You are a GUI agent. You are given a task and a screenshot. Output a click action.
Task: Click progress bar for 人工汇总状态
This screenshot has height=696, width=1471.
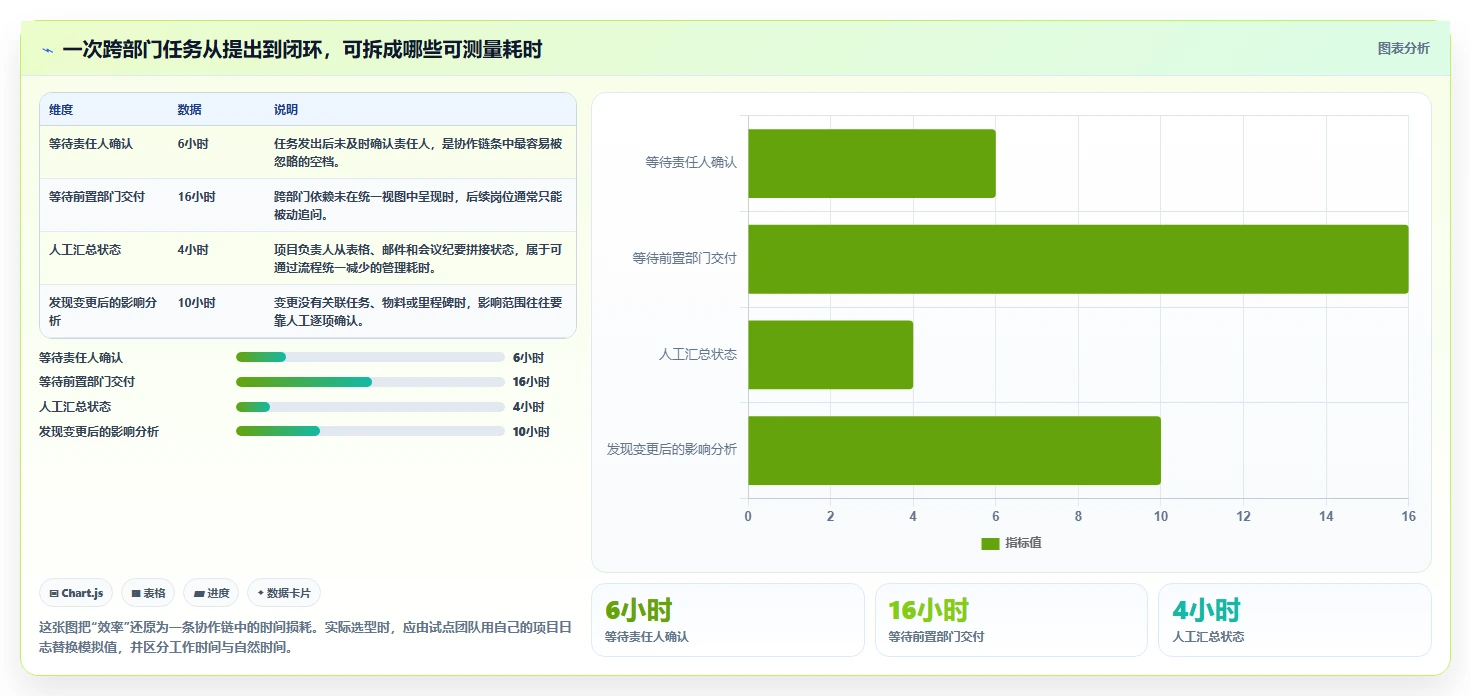pos(370,407)
